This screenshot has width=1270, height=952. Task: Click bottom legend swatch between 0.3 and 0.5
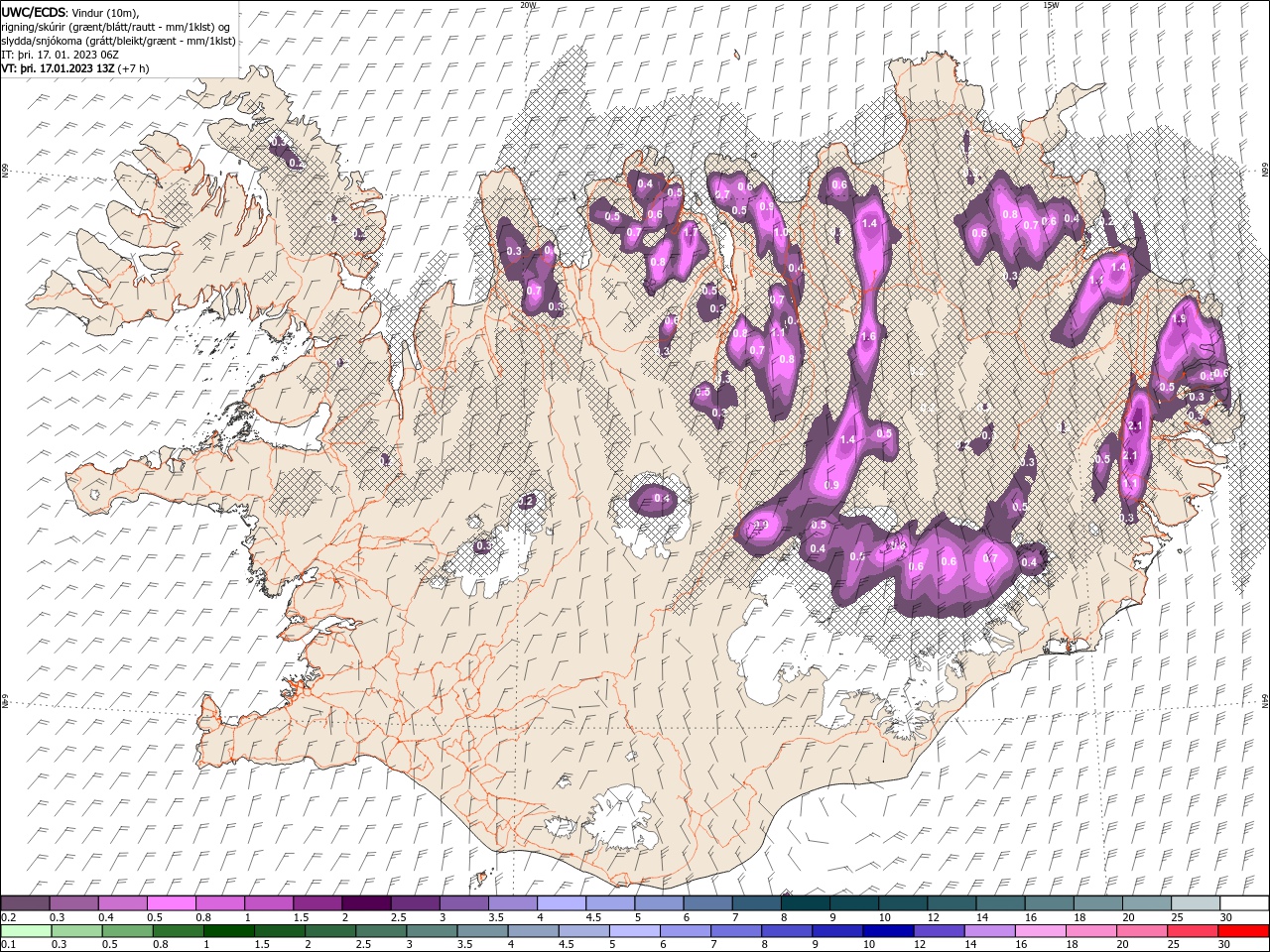(76, 931)
